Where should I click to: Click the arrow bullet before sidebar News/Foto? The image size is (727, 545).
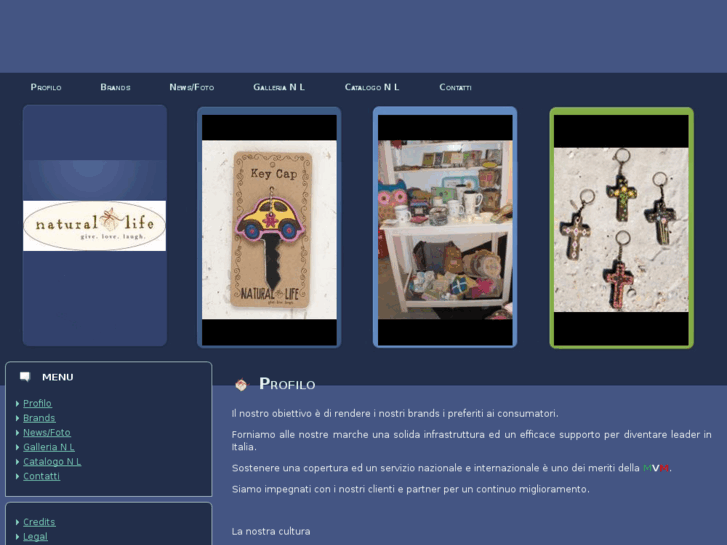[x=17, y=433]
